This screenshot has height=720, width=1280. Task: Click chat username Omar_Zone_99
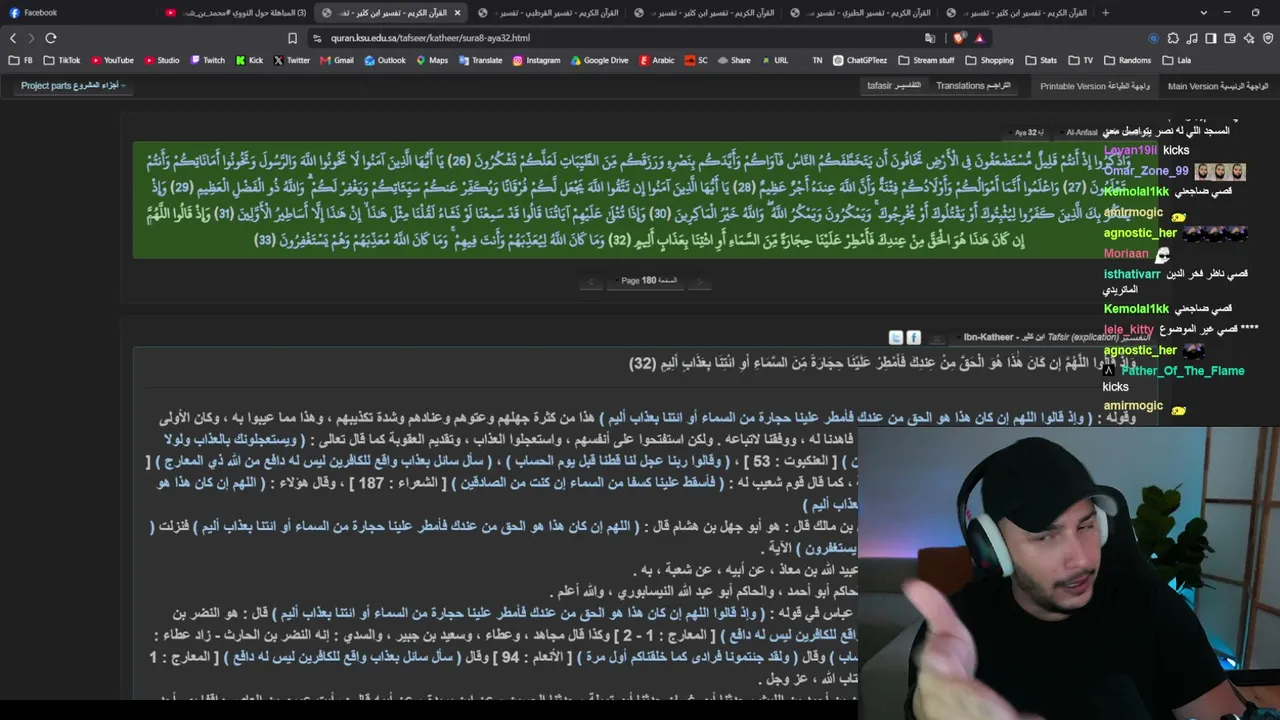[x=1146, y=171]
